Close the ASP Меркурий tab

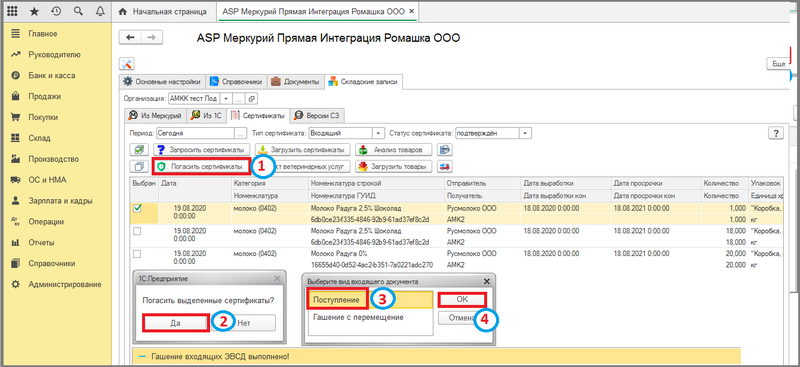(412, 11)
